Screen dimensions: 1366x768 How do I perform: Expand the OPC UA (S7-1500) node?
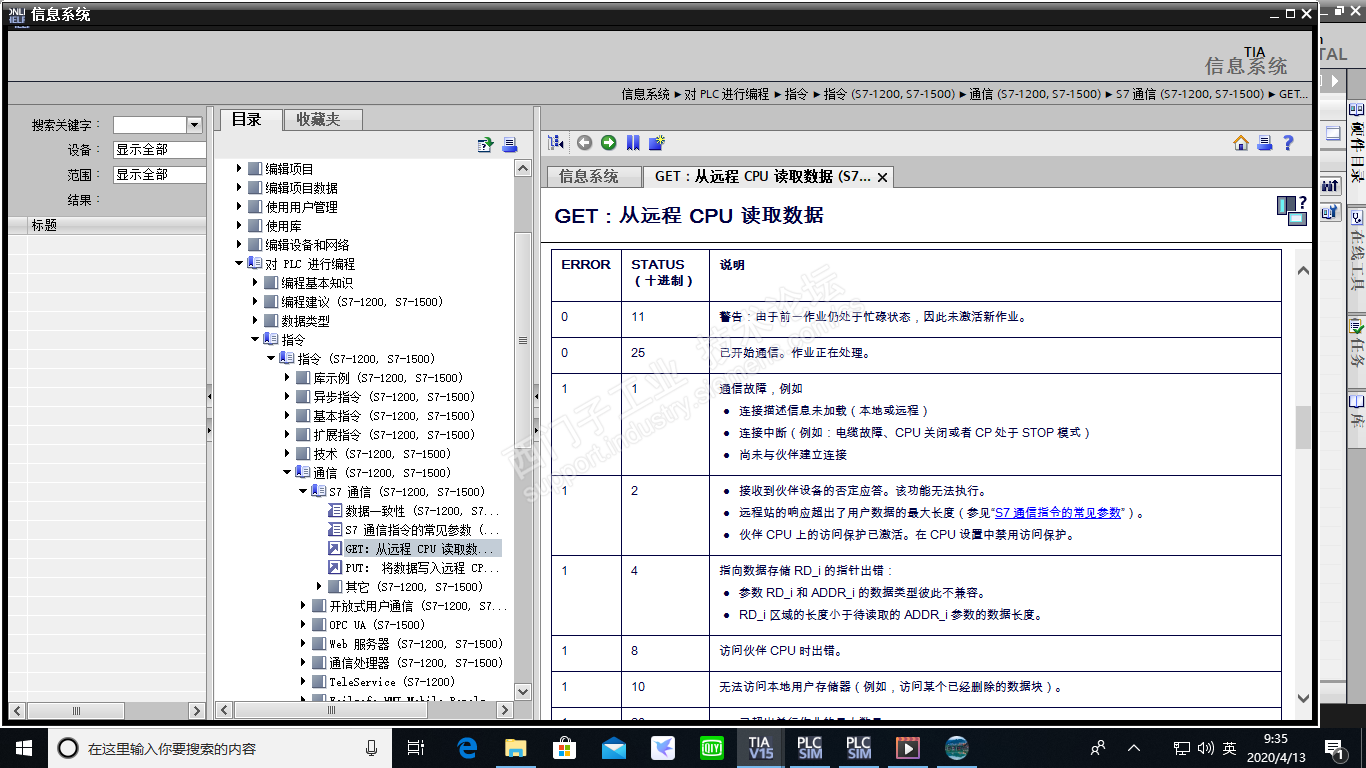(x=303, y=625)
